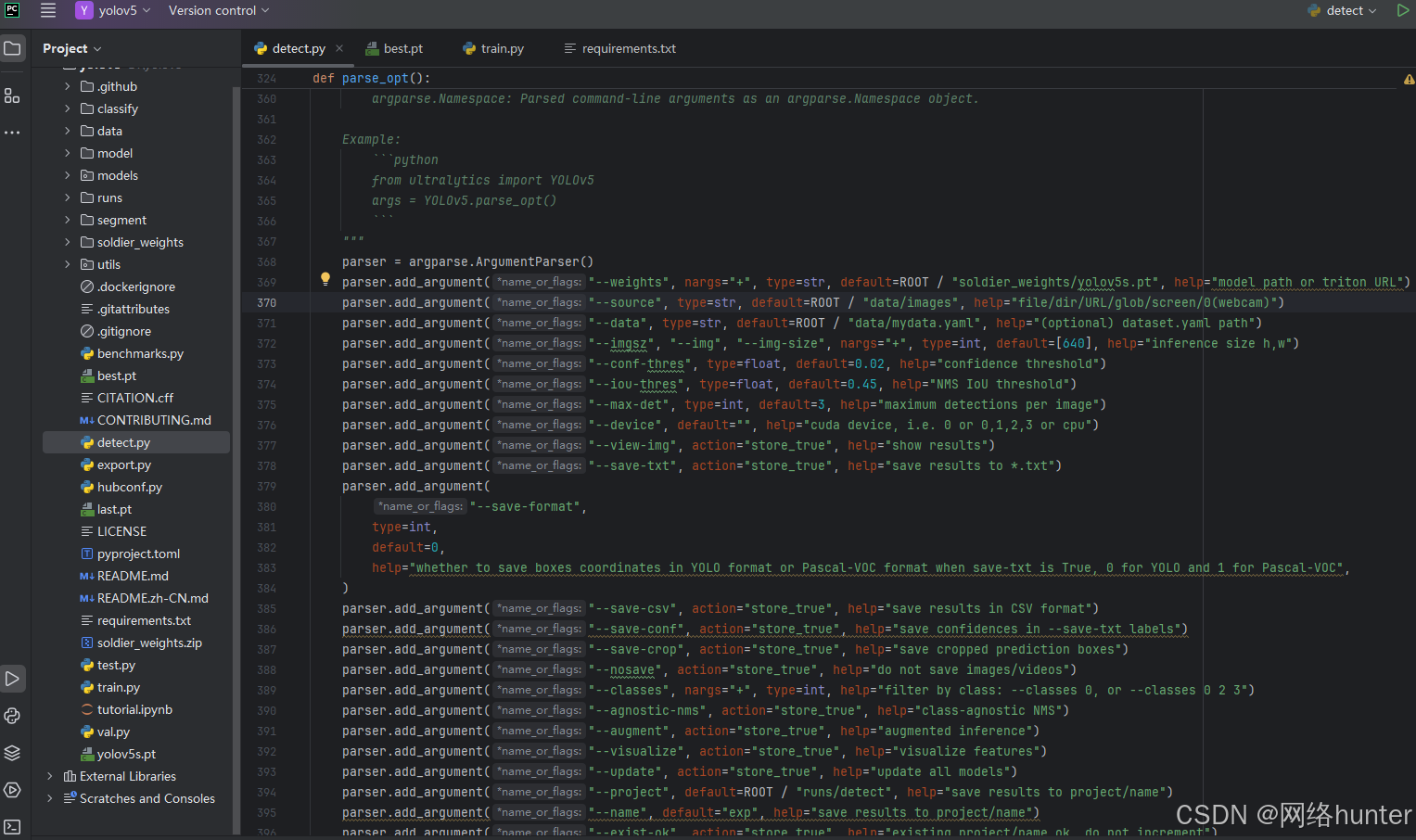
Task: Expand the classify folder
Action: [67, 108]
